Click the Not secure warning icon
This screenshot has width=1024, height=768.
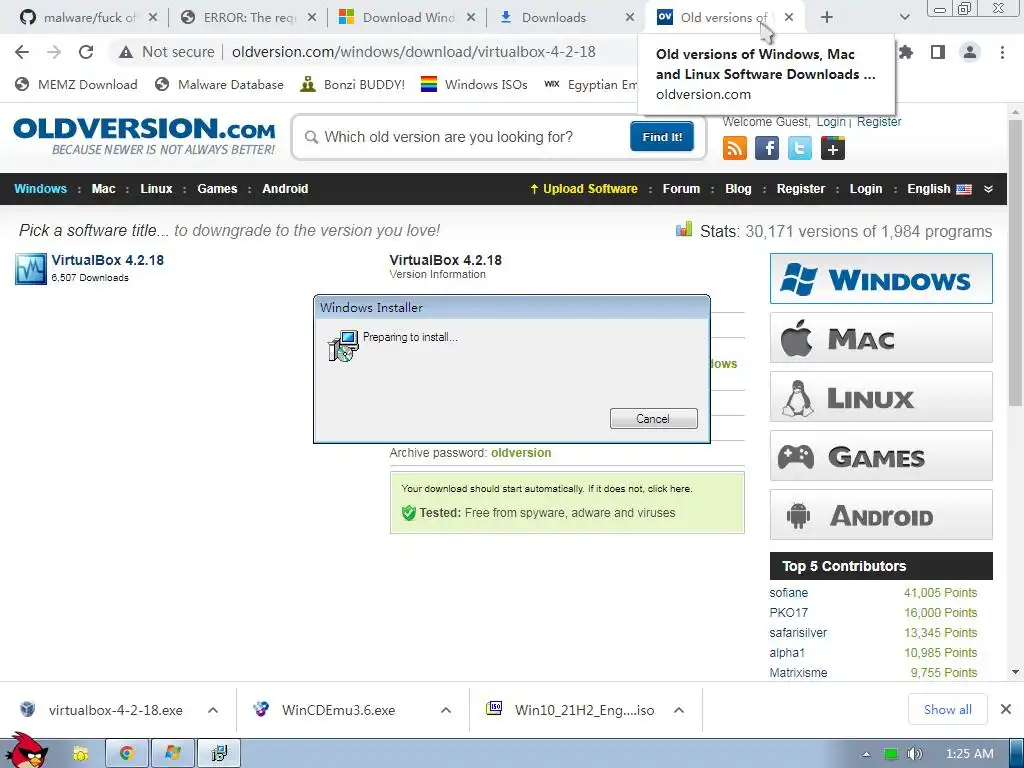pos(126,52)
